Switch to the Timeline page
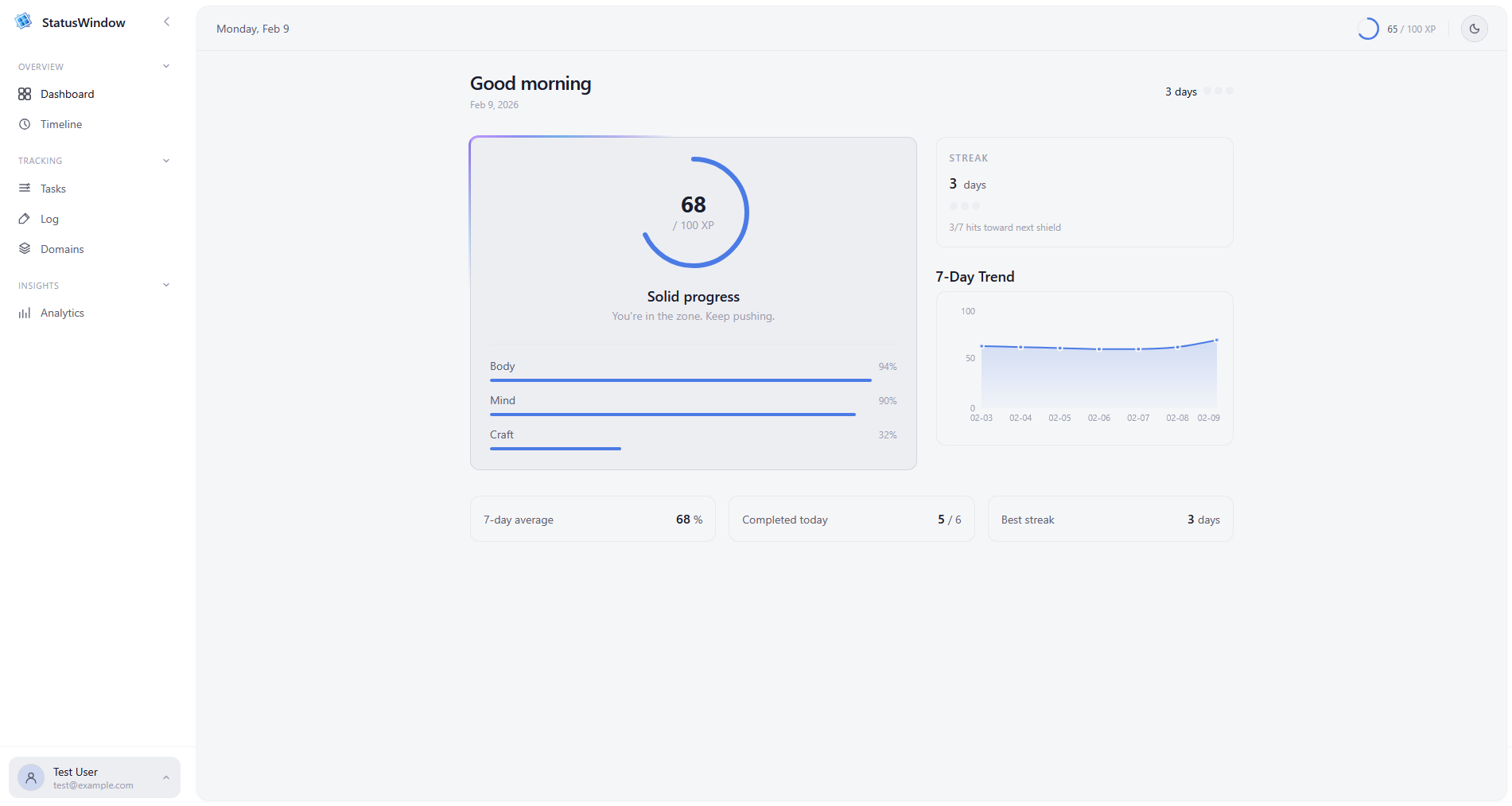Viewport: 1512px width, 806px height. pyautogui.click(x=61, y=124)
